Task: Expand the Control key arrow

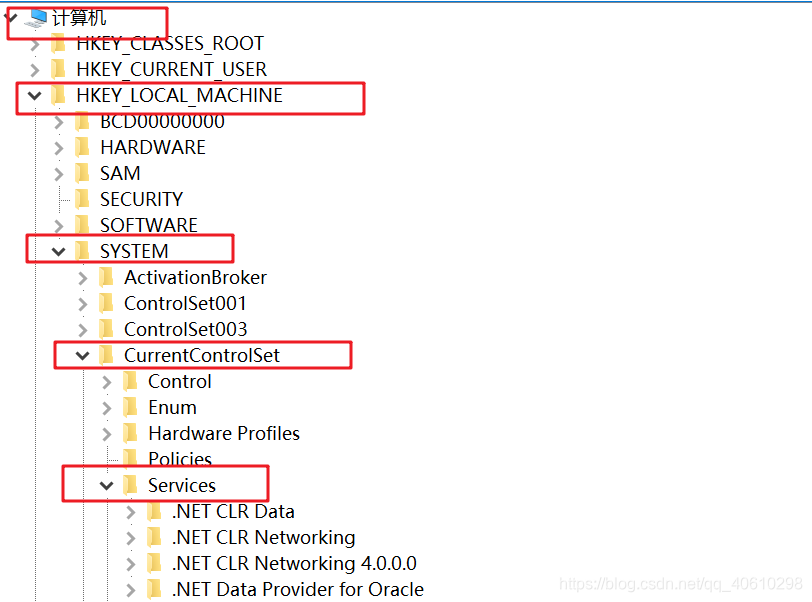Action: pyautogui.click(x=107, y=383)
